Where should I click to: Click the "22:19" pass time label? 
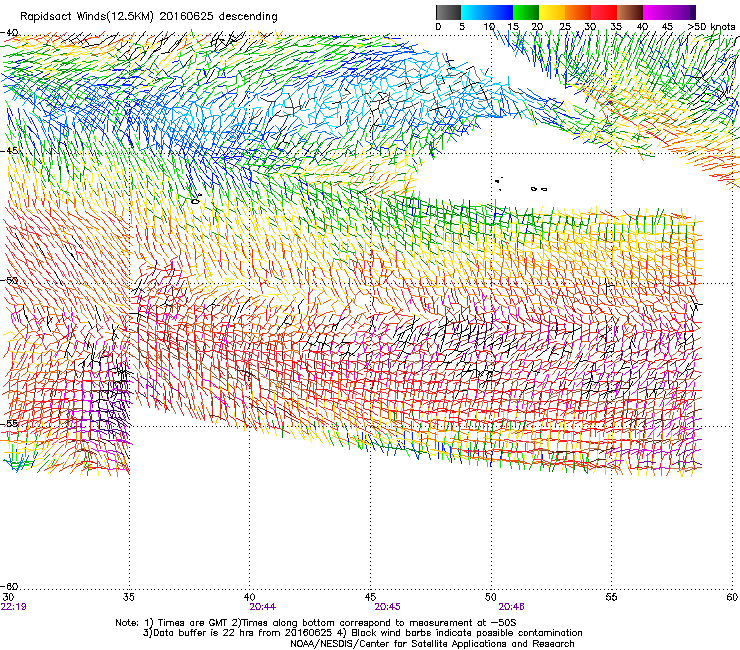point(14,607)
